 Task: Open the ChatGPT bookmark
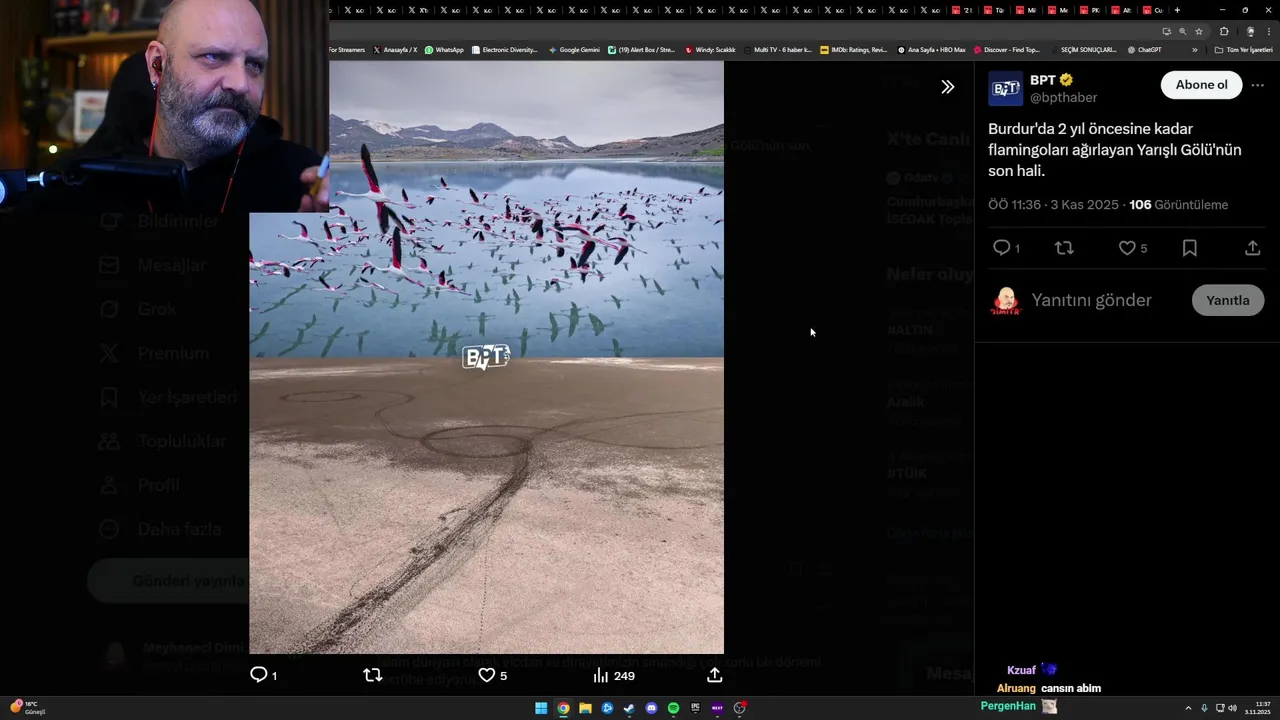pyautogui.click(x=1144, y=50)
